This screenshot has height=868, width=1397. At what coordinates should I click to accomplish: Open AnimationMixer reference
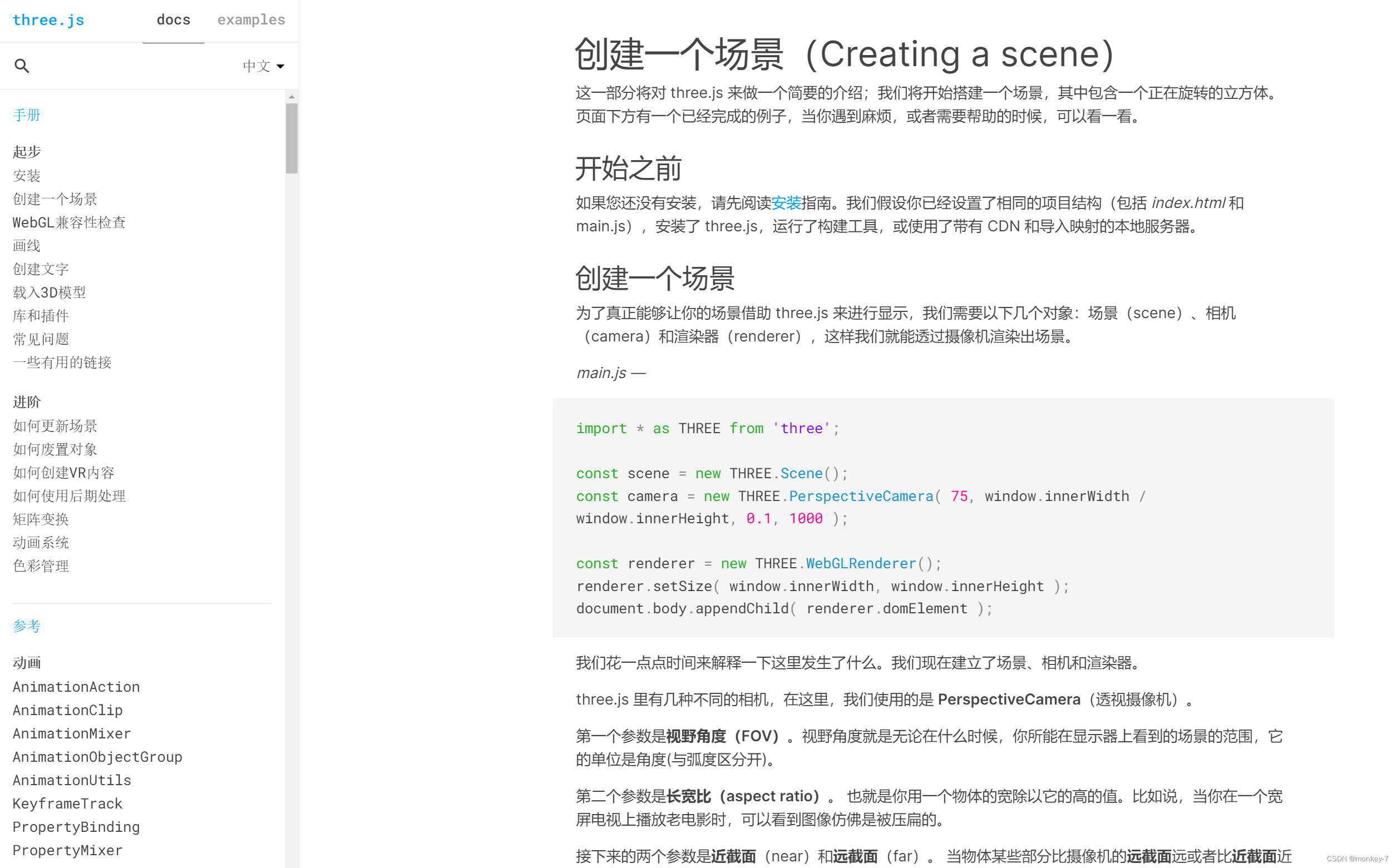coord(72,733)
